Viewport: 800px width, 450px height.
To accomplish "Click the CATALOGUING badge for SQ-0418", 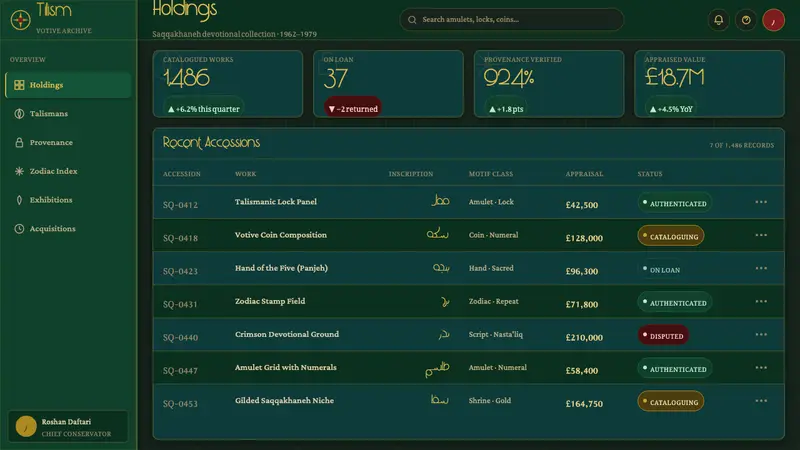I will [670, 236].
